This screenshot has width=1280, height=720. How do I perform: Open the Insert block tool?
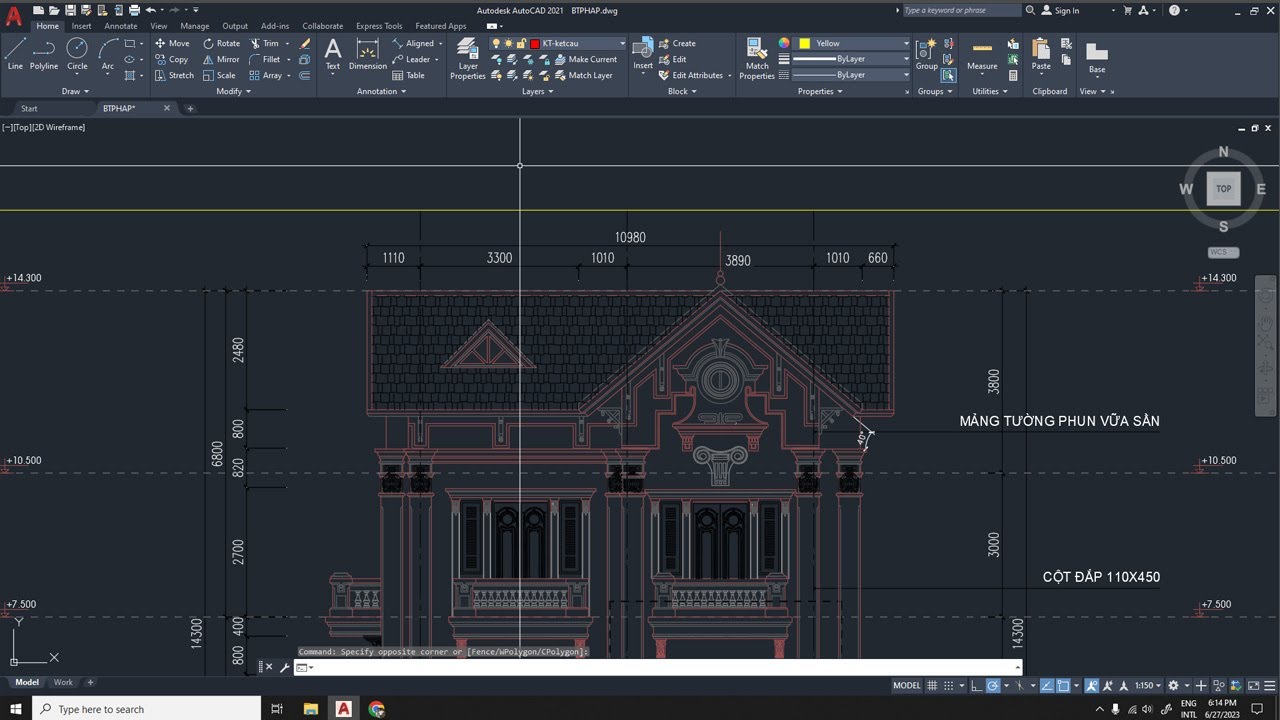click(x=643, y=54)
